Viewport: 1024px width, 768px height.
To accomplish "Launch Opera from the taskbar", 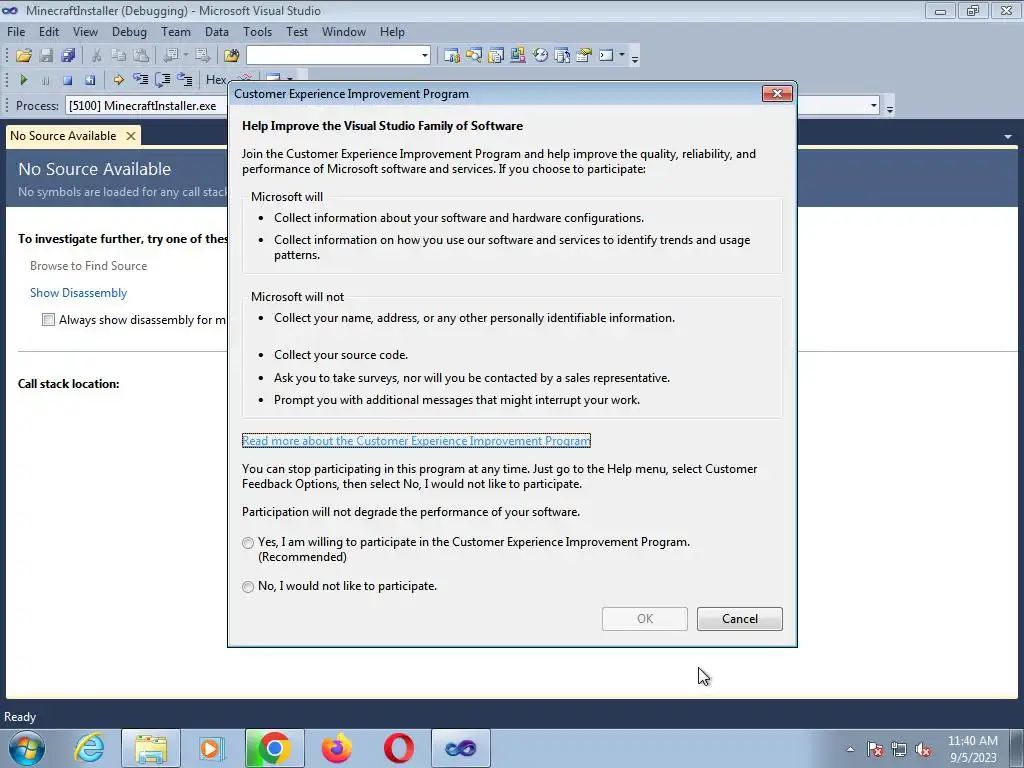I will (398, 748).
